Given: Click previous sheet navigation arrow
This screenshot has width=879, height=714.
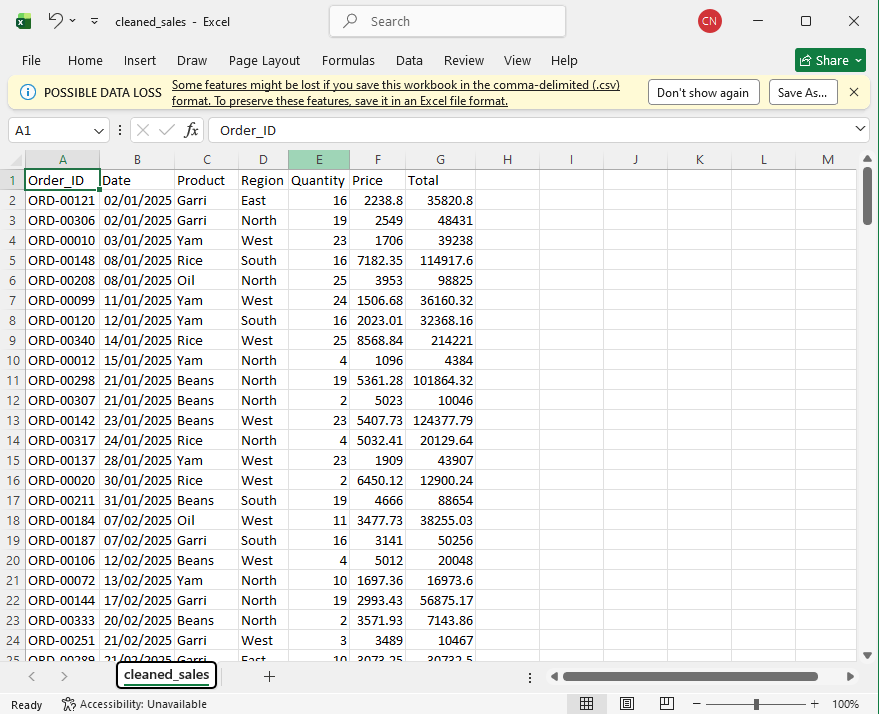Looking at the screenshot, I should click(x=32, y=676).
